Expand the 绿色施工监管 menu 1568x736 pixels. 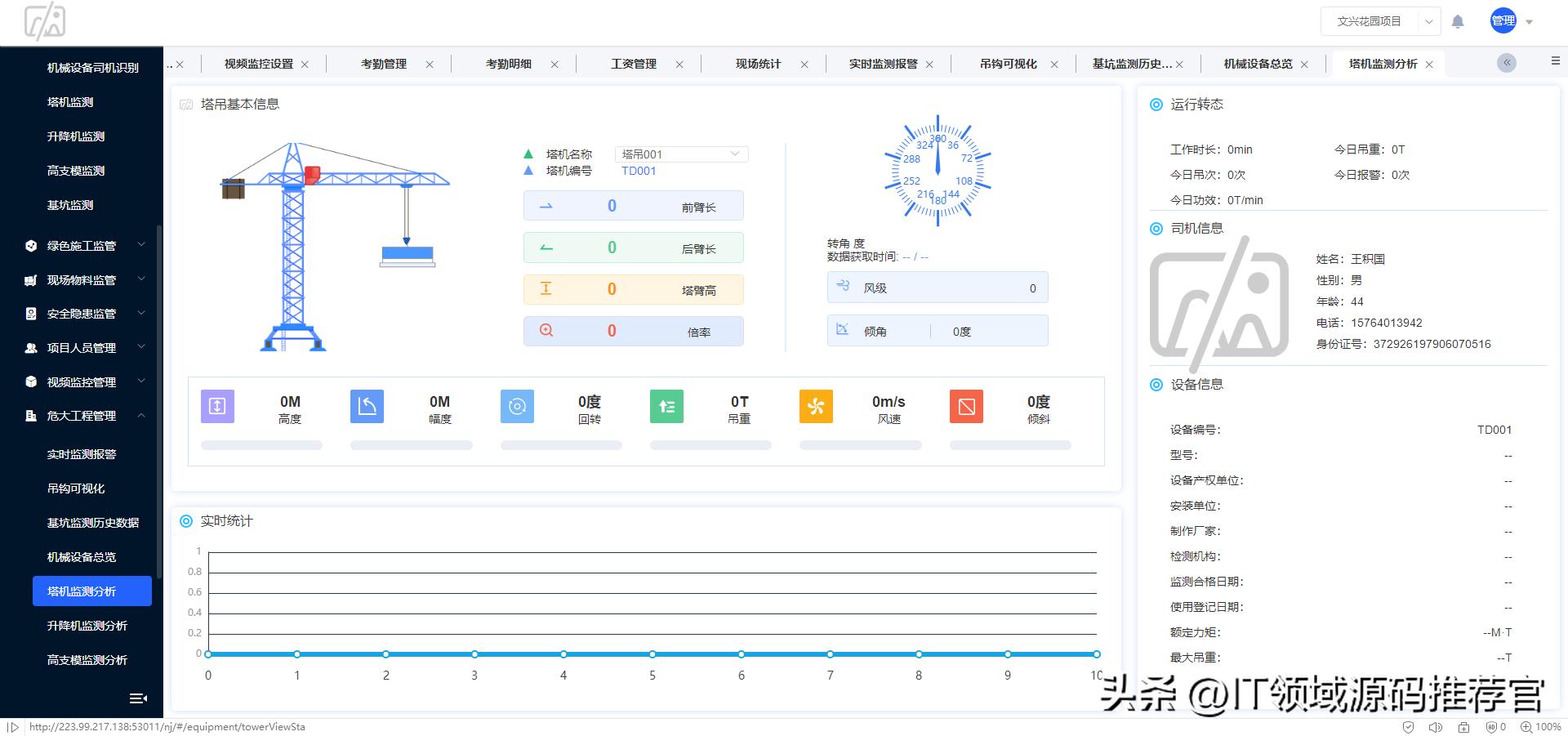(x=141, y=245)
